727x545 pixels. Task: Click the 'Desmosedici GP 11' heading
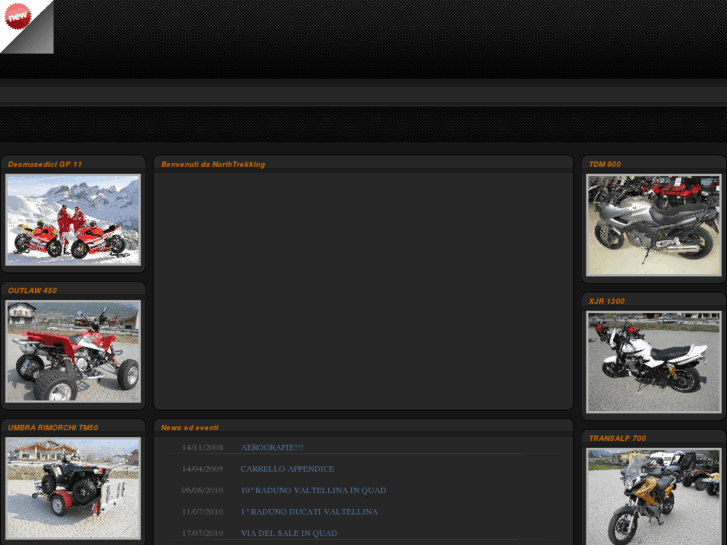(x=45, y=164)
